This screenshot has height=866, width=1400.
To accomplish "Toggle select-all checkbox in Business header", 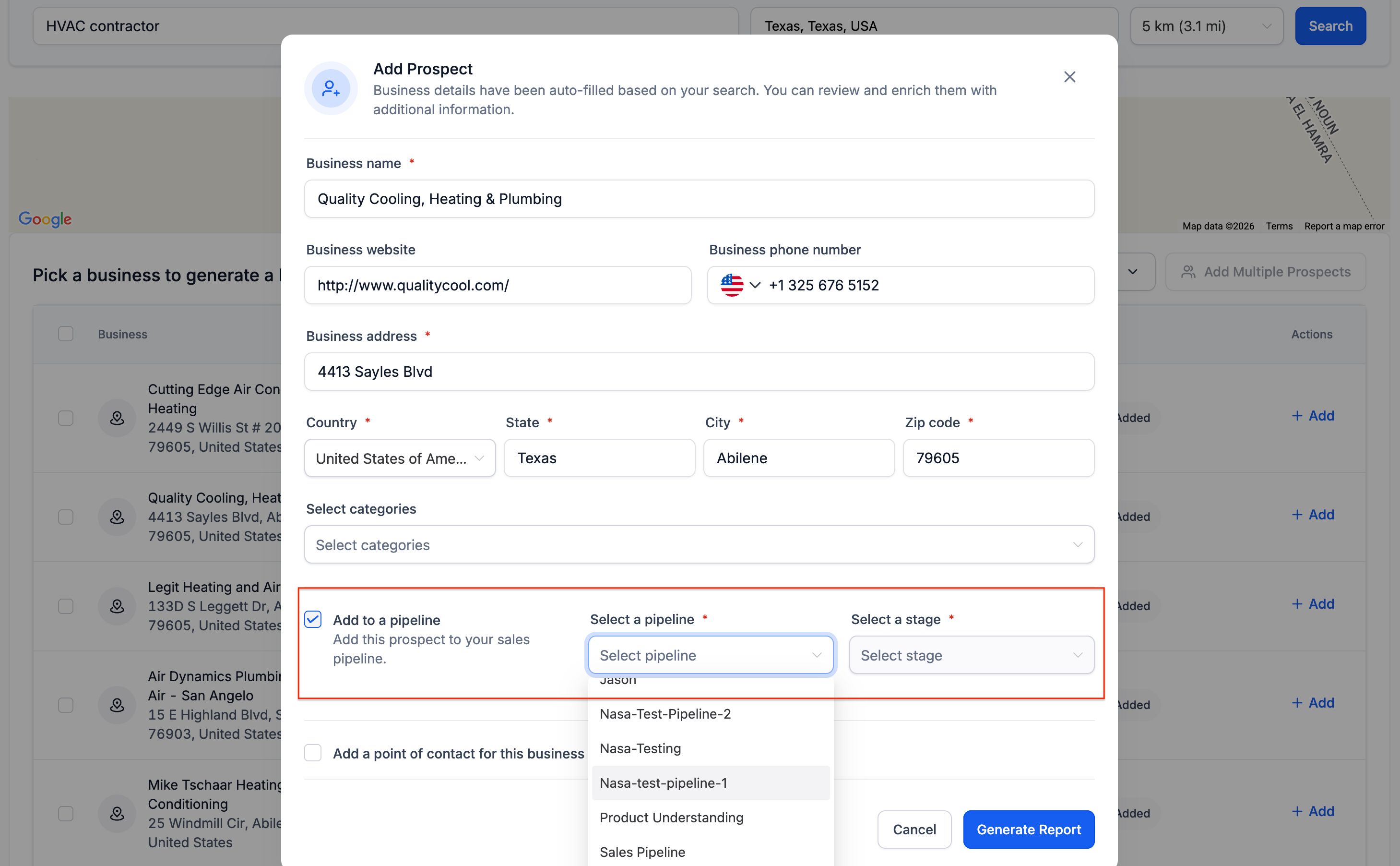I will [66, 334].
